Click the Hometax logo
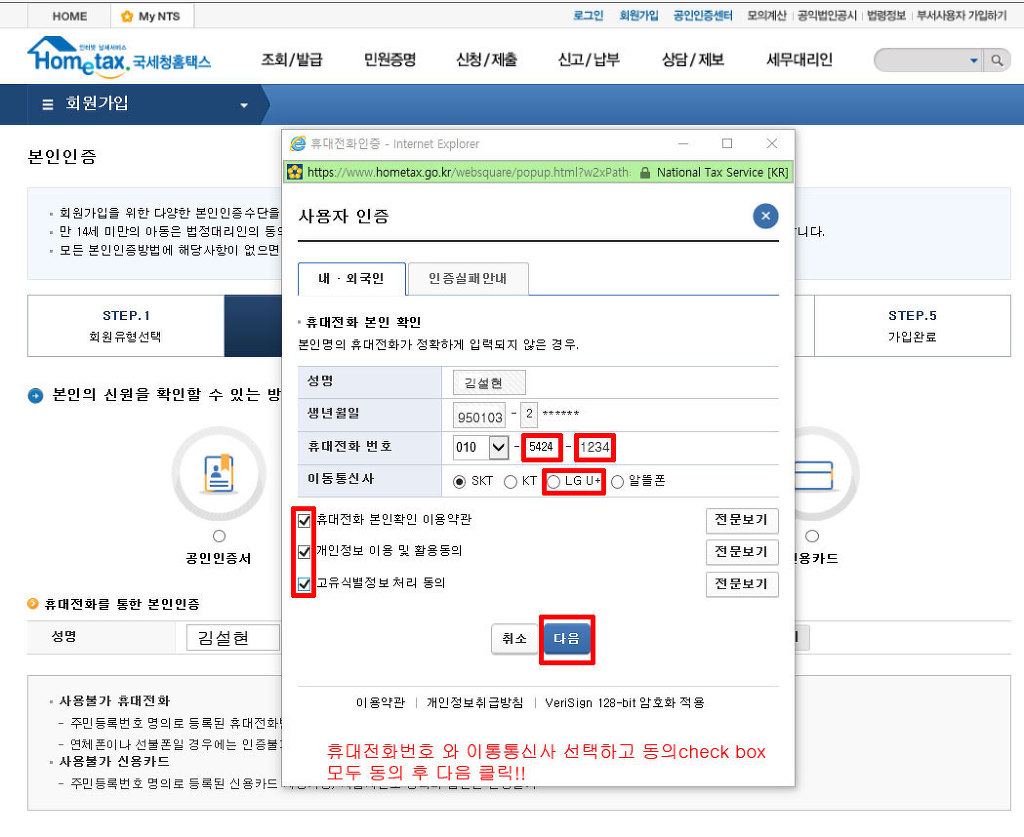The height and width of the screenshot is (837, 1024). (x=119, y=56)
